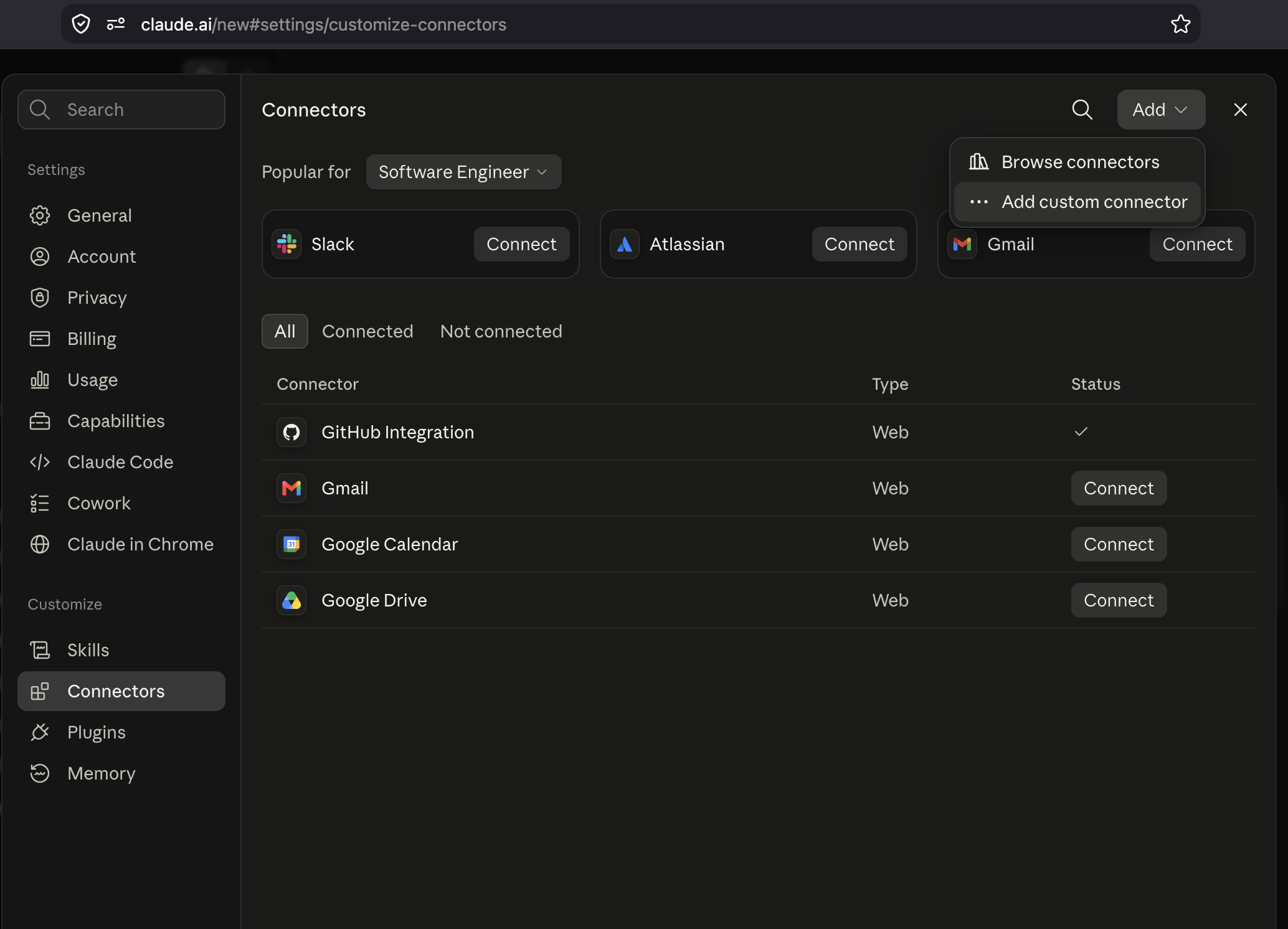Screen dimensions: 1288x929
Task: Click the Capabilities briefcase icon
Action: click(x=40, y=421)
